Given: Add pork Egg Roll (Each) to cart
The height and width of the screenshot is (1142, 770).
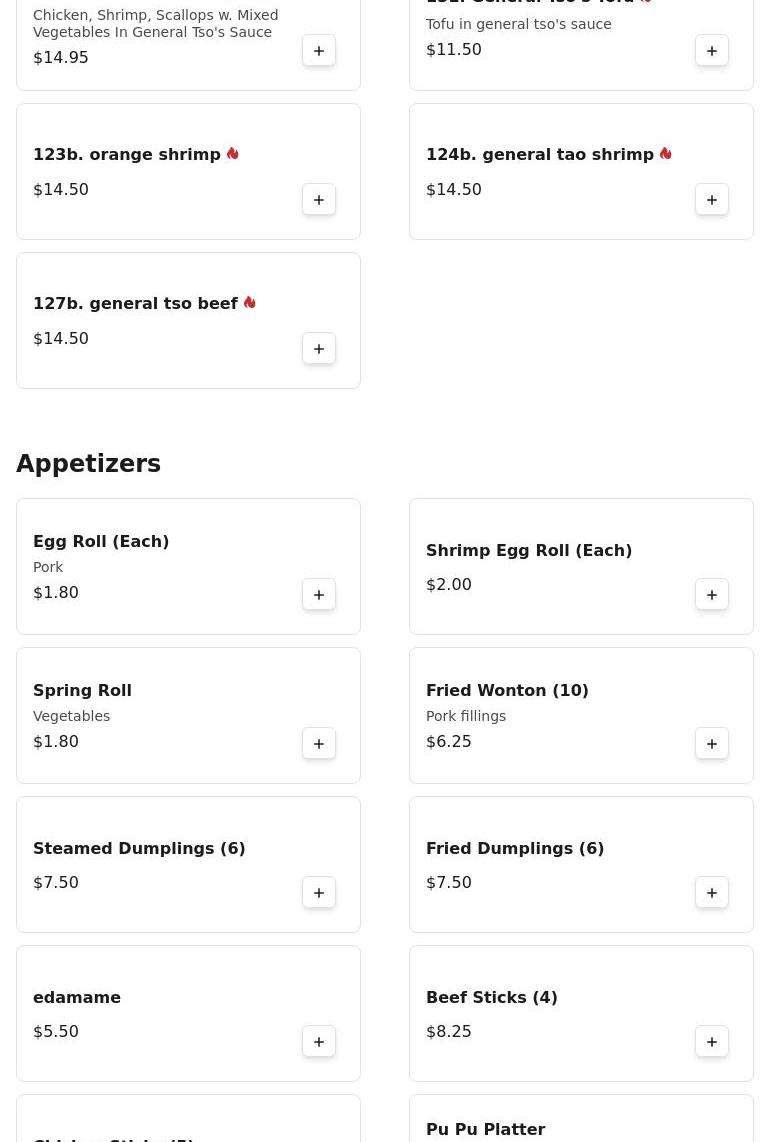Looking at the screenshot, I should click(x=319, y=595).
